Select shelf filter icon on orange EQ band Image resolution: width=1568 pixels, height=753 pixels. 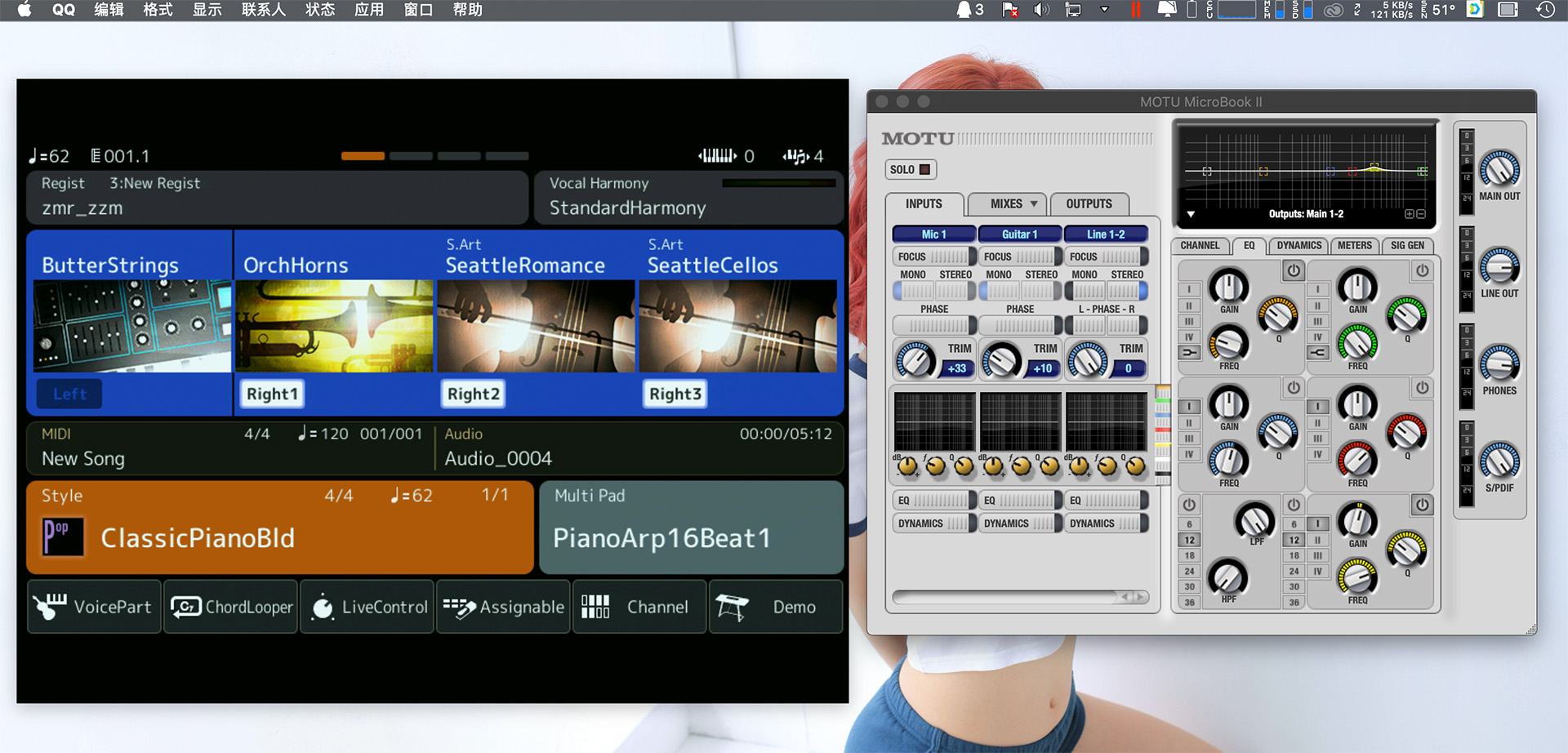pyautogui.click(x=1189, y=353)
